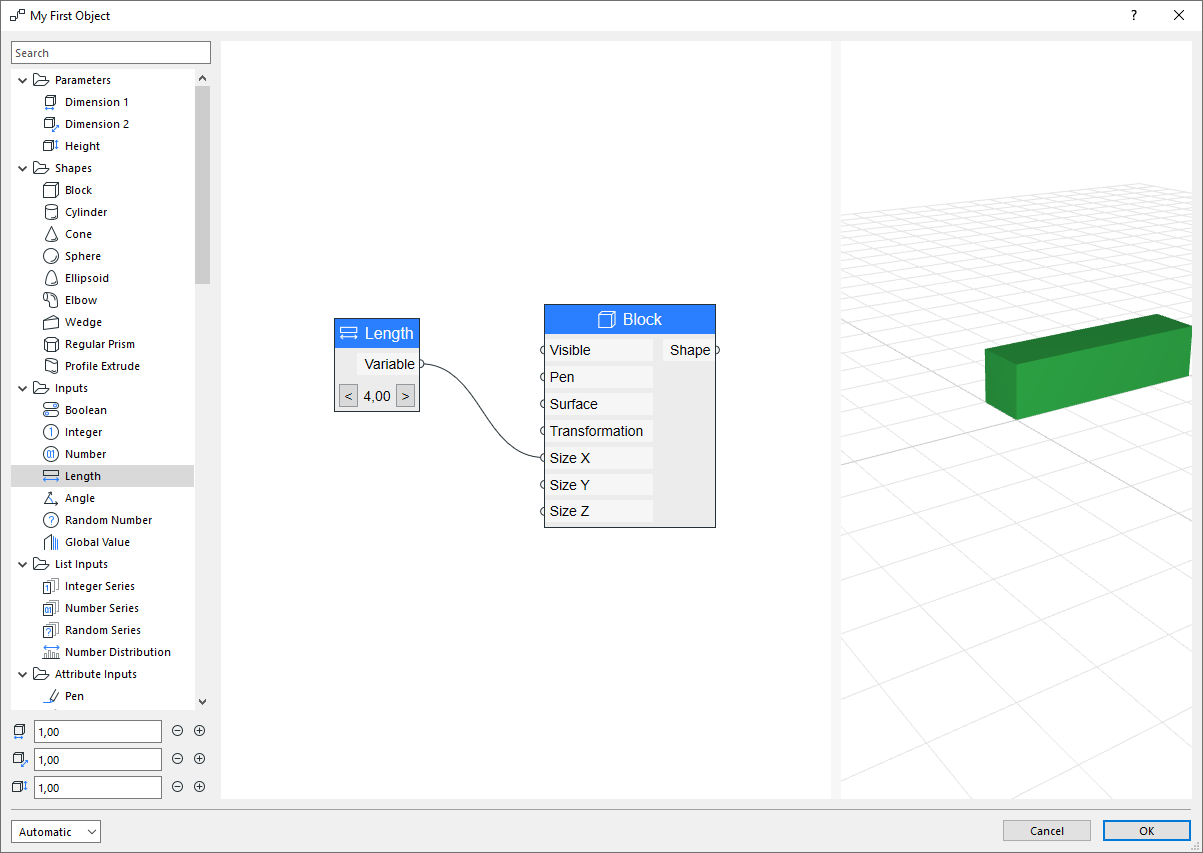Decrease the second dimension with minus button

coord(177,759)
